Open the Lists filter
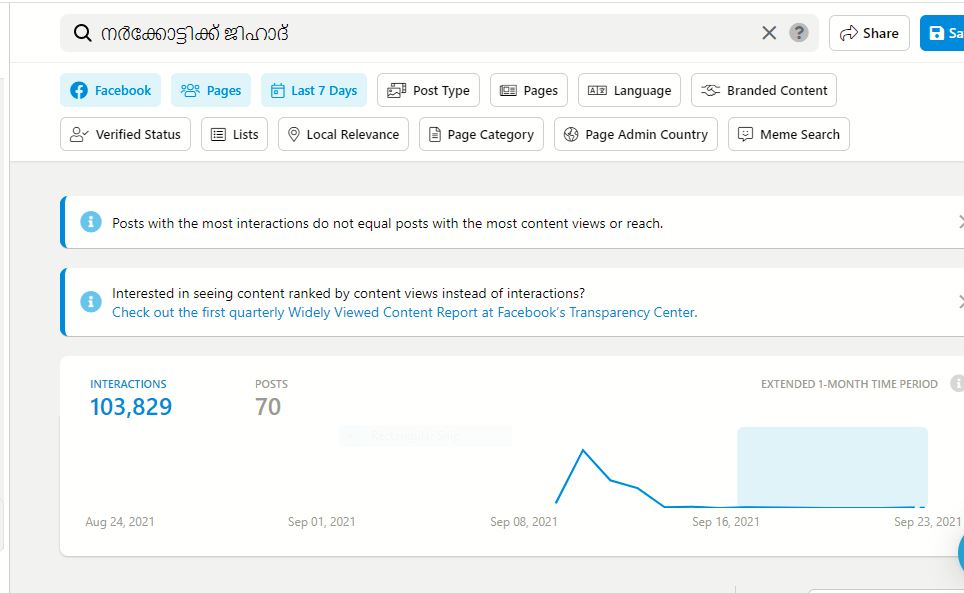Screen dimensions: 964x593 click(234, 134)
